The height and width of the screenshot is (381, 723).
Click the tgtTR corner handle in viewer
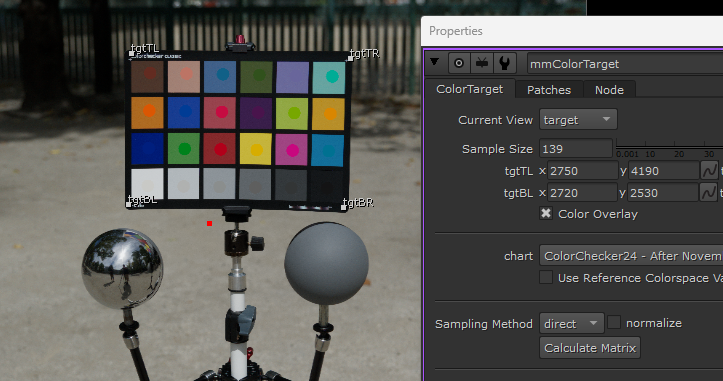[x=350, y=58]
